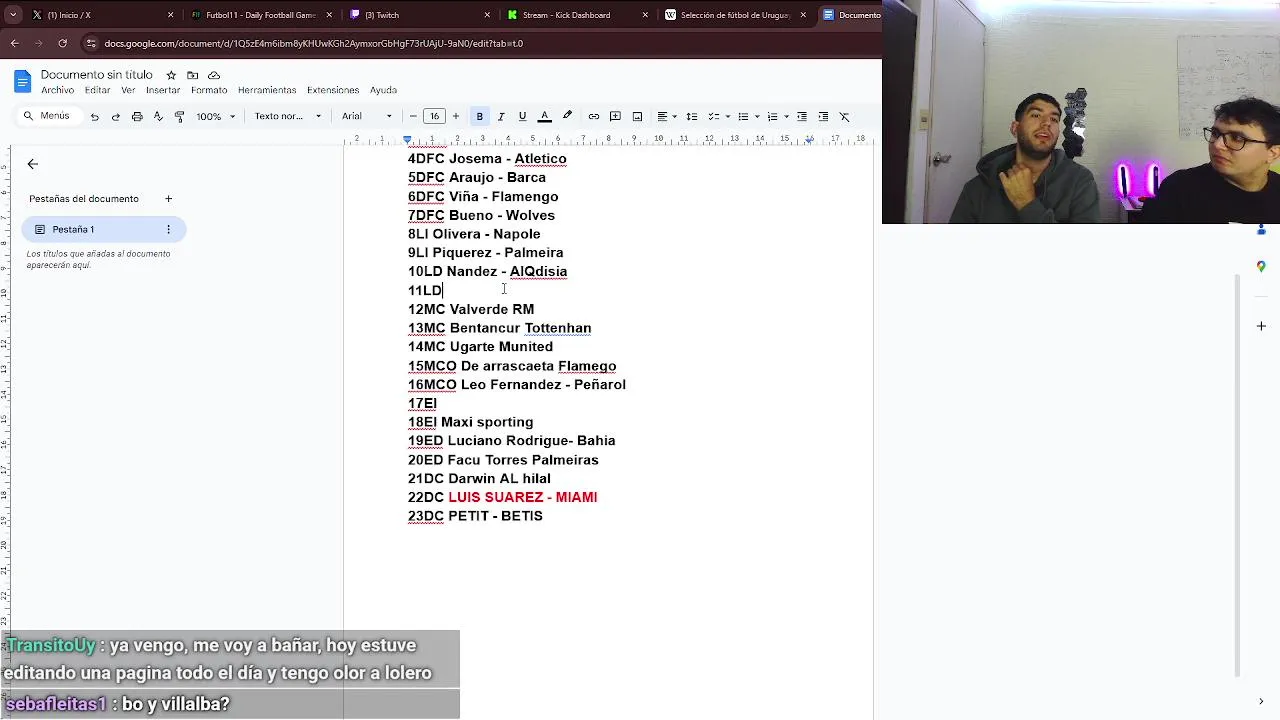
Task: Insert a link with chain icon
Action: [x=594, y=117]
